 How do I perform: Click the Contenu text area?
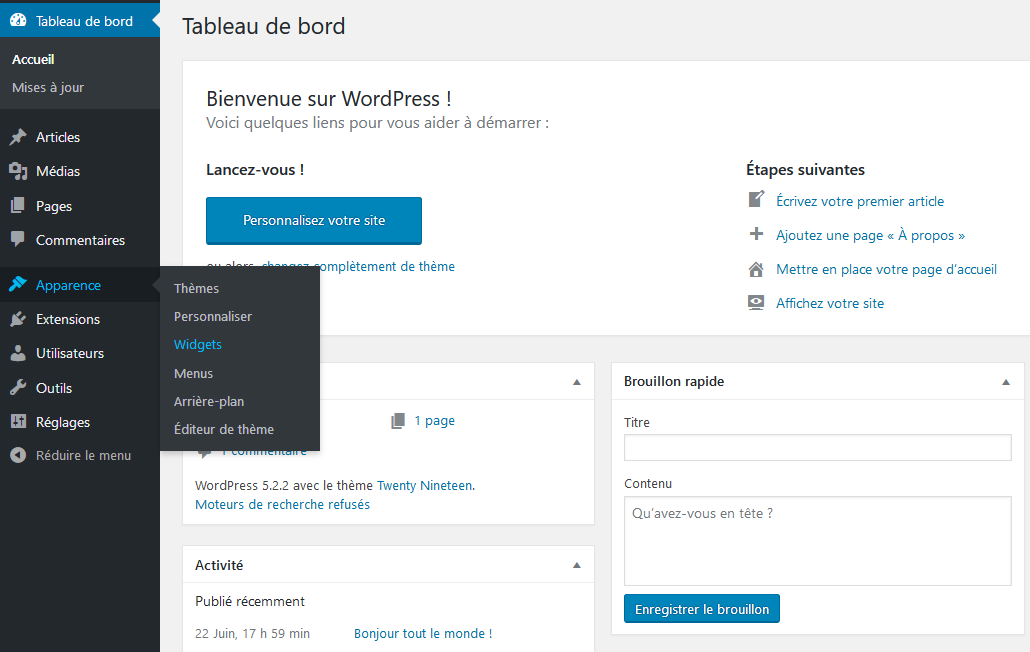817,540
